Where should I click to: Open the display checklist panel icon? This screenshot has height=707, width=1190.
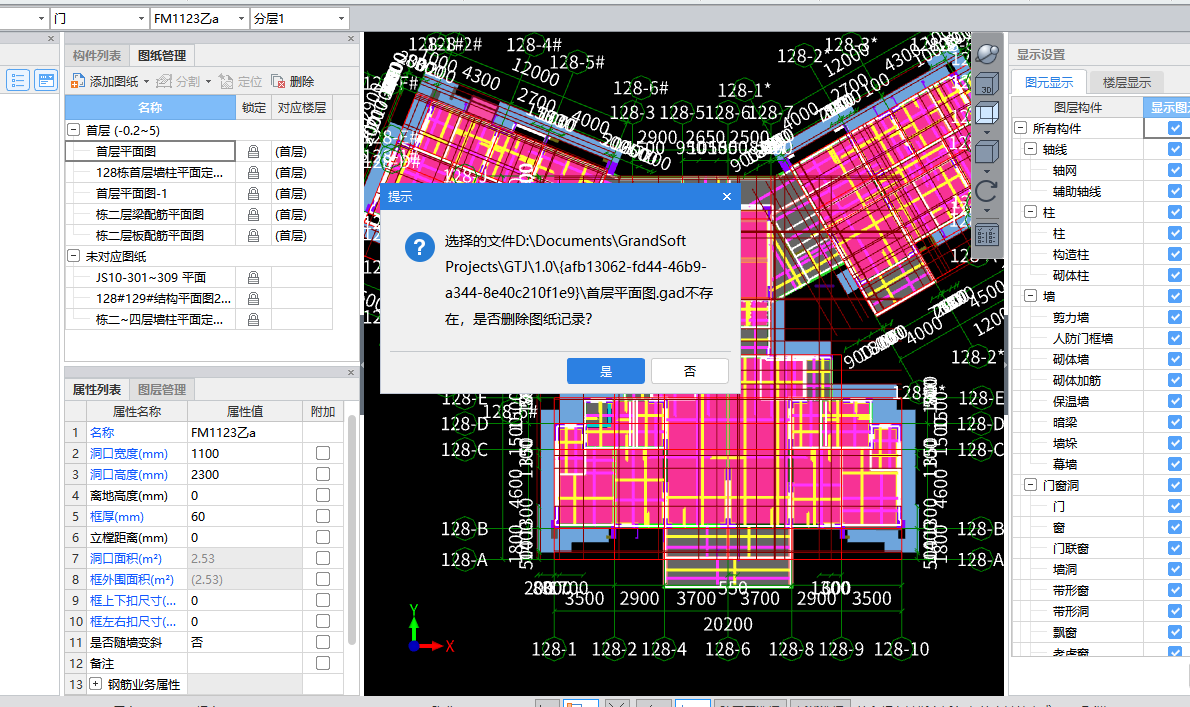pos(987,235)
